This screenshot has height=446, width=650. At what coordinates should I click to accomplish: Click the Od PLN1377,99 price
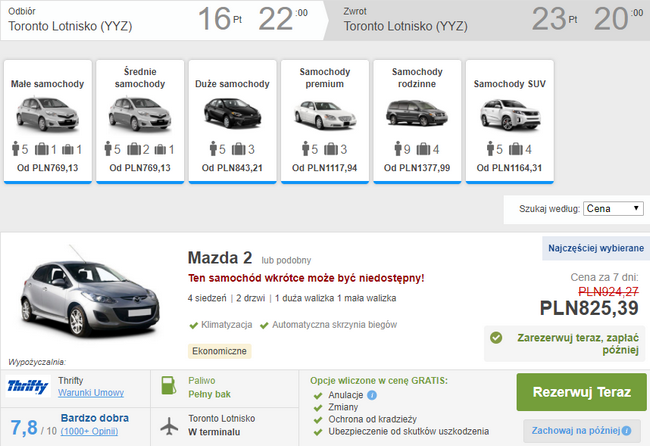click(417, 168)
